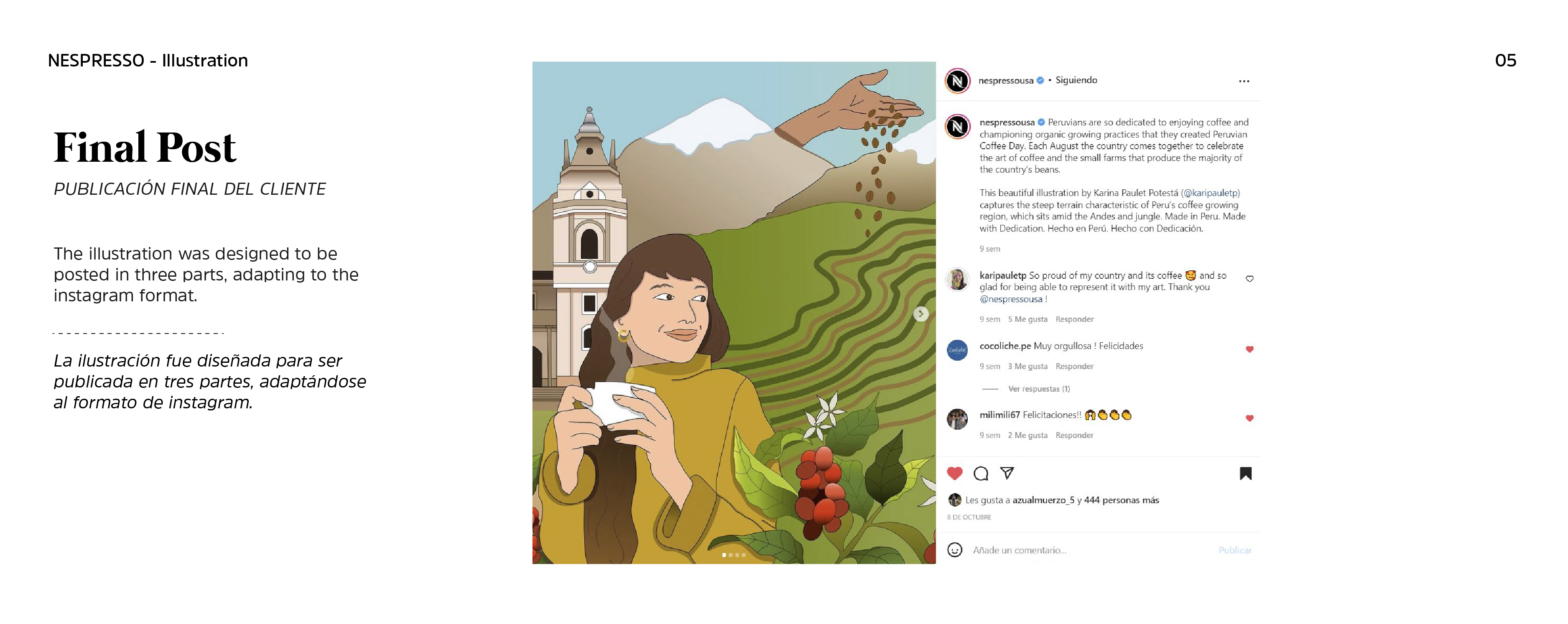
Task: Open the three-dot more options menu
Action: (1244, 81)
